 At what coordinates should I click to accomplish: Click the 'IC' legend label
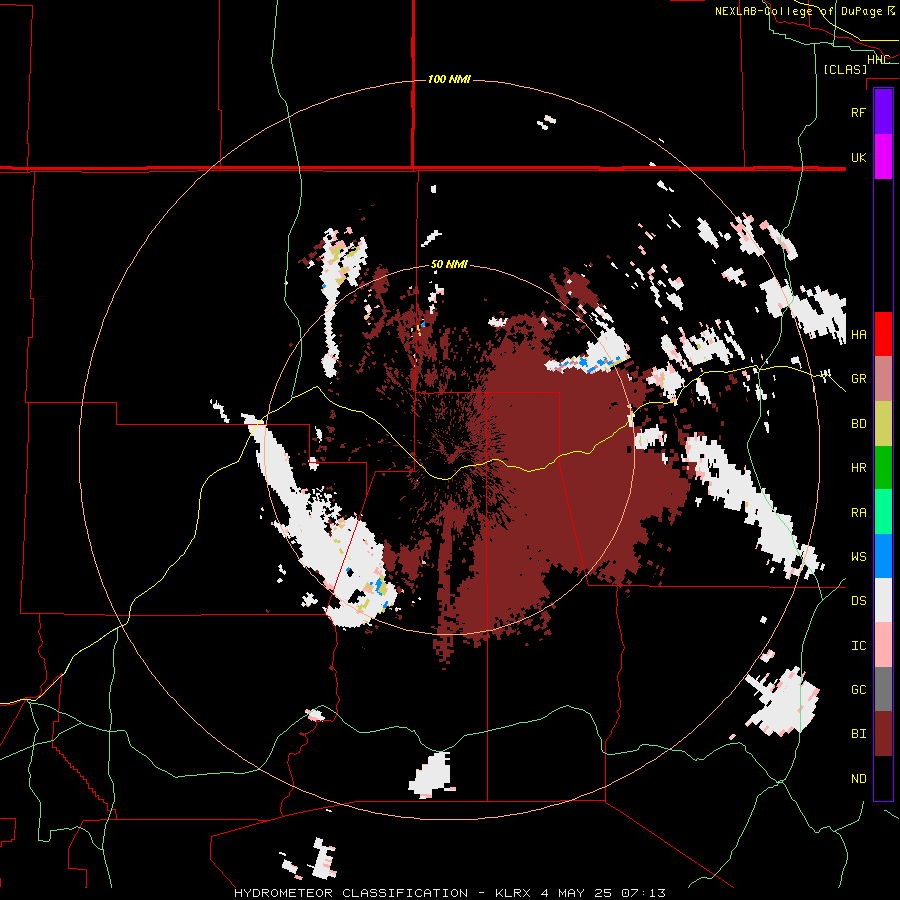point(858,646)
